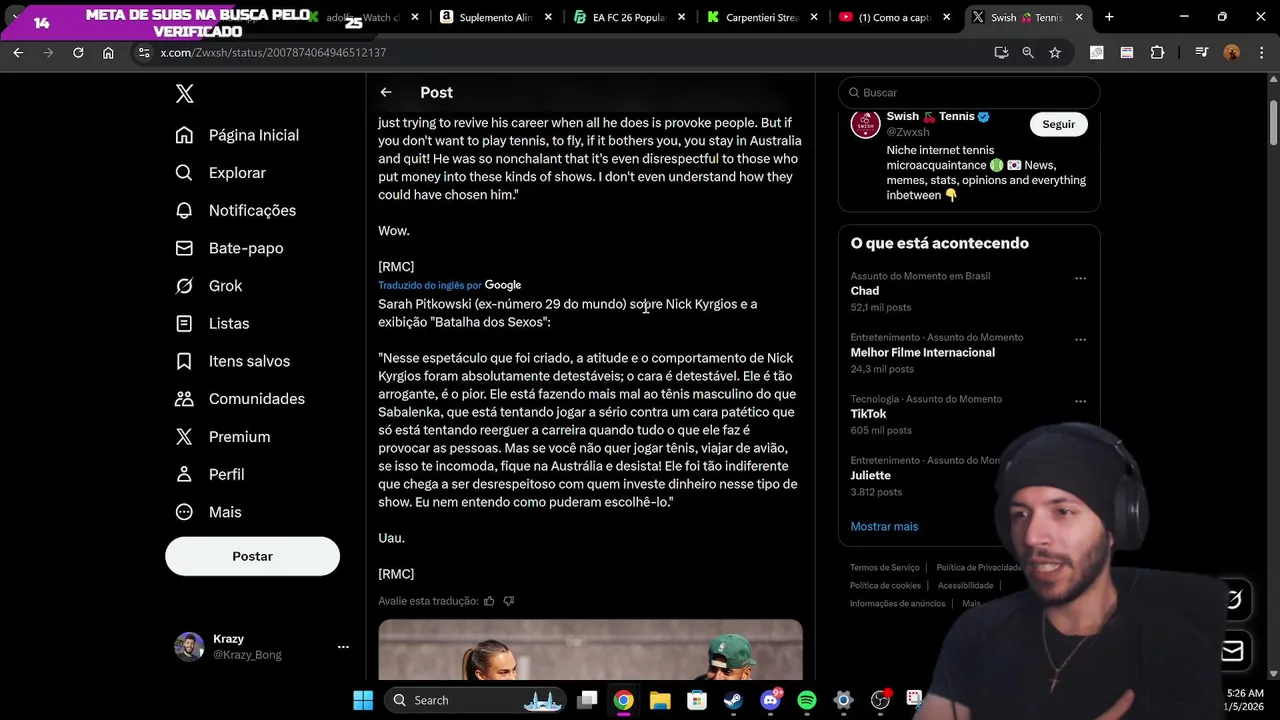Go to Página Inicial in sidebar
1280x720 pixels.
237,135
